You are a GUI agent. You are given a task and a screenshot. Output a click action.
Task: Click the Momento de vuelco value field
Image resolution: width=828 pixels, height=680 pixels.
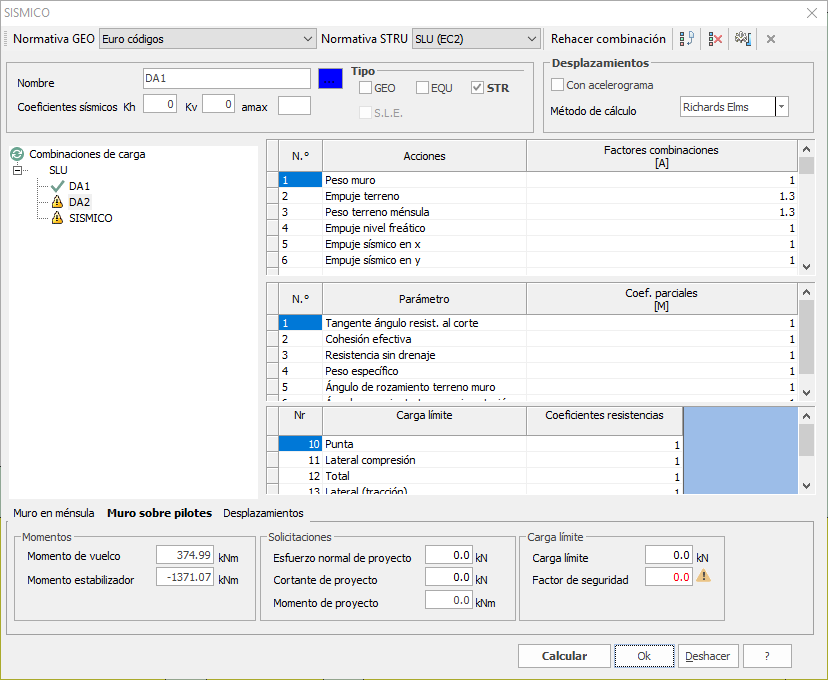tap(185, 555)
